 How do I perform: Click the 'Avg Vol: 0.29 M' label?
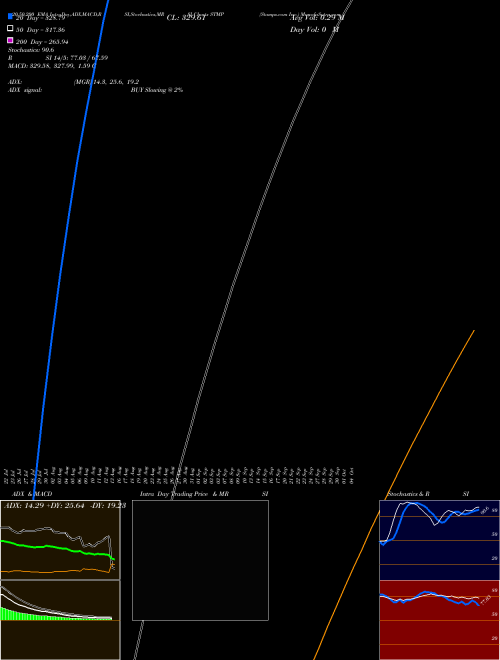[317, 18]
